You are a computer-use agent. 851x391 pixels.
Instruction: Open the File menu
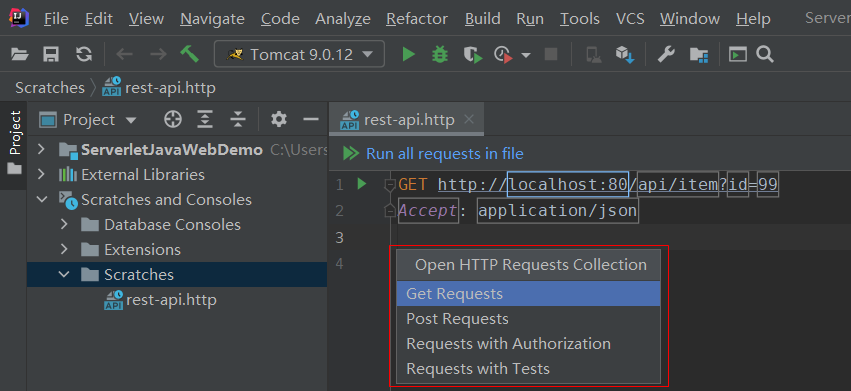point(56,20)
